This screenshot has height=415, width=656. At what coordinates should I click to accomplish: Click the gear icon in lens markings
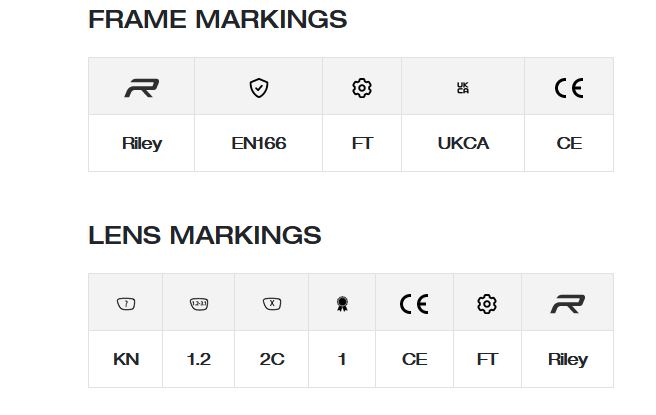click(x=487, y=304)
